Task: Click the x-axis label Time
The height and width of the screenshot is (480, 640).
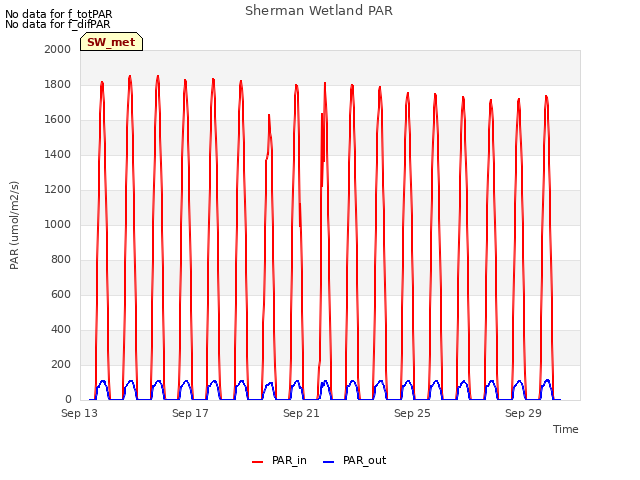Action: click(566, 429)
